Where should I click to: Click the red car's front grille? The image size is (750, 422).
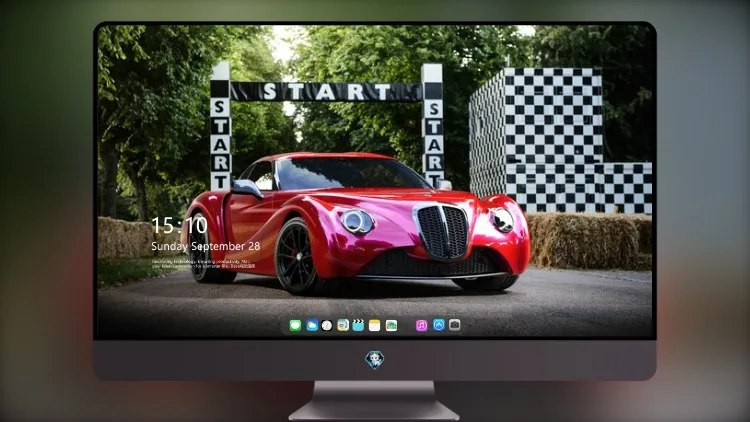point(442,231)
